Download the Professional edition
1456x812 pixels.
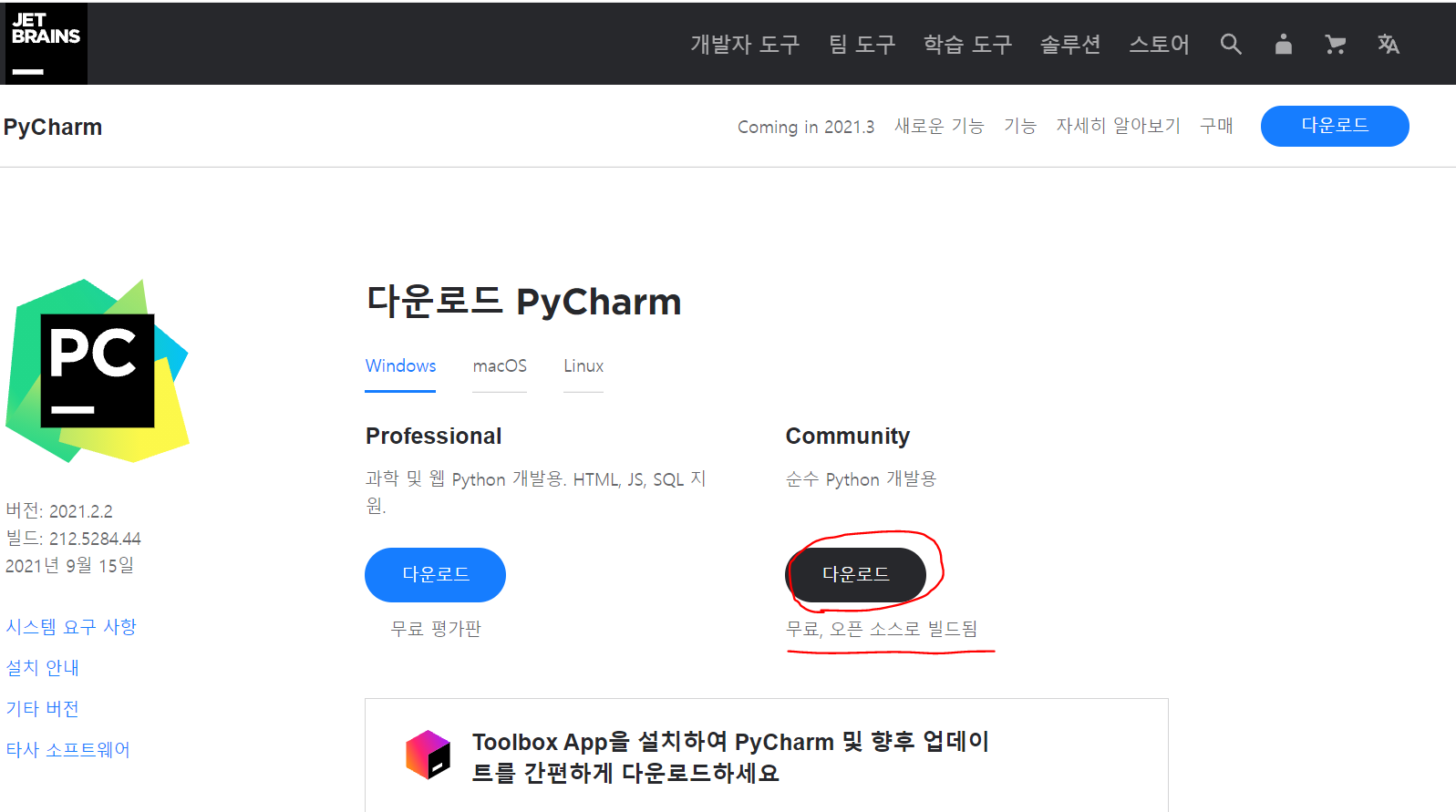[435, 575]
